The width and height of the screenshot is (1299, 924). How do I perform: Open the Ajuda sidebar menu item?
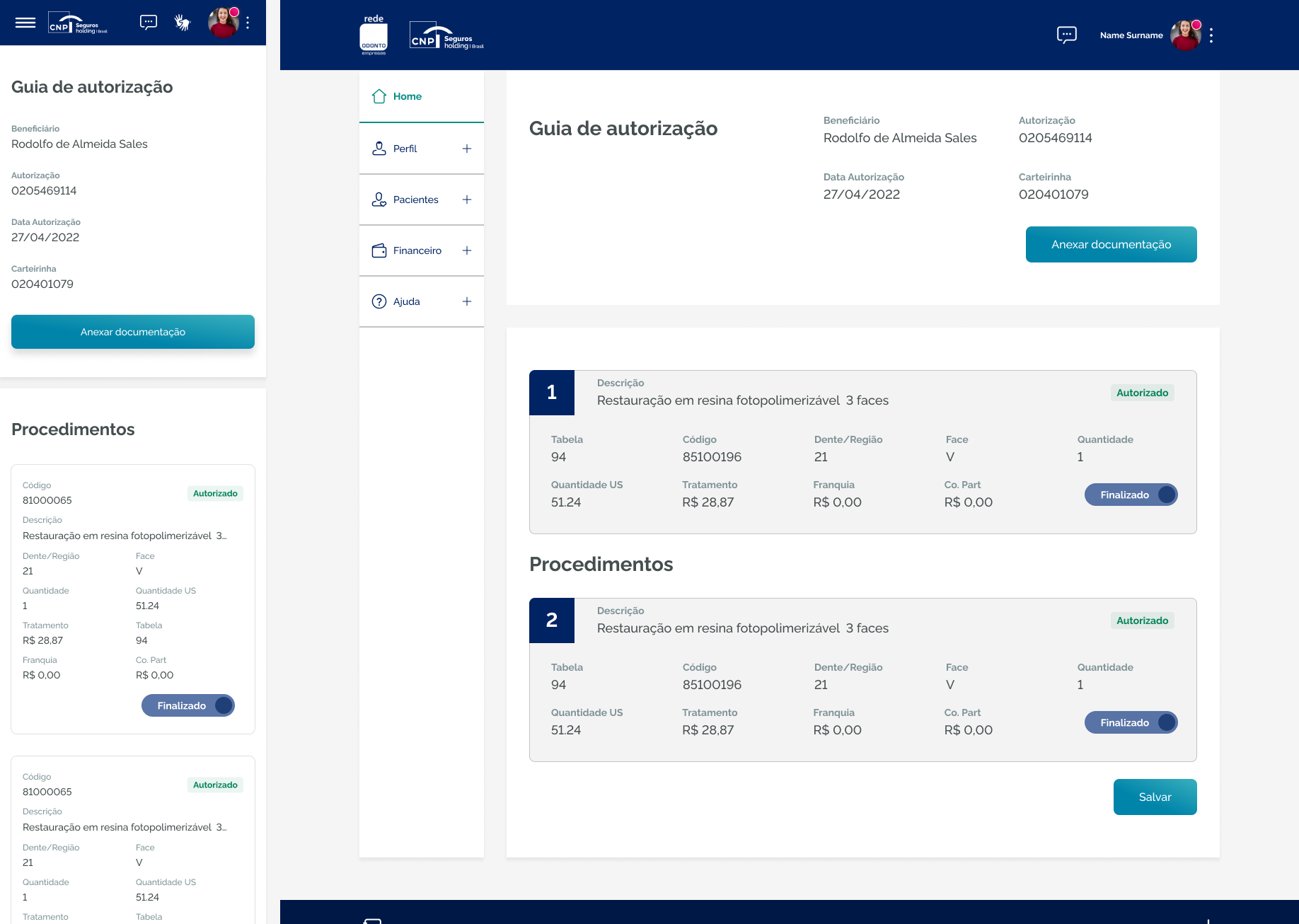(x=407, y=301)
